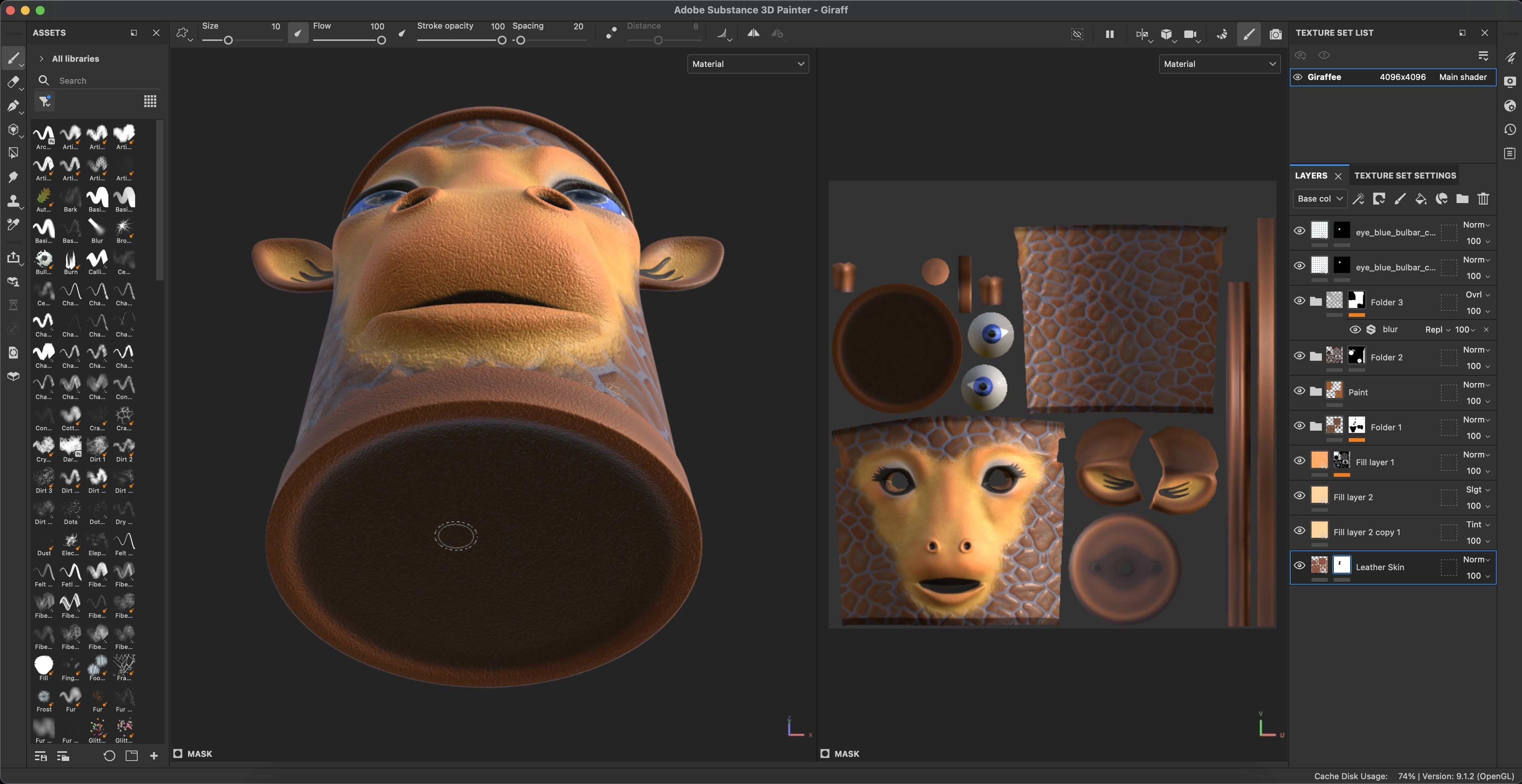Click the camera render screenshot icon

coord(1276,34)
